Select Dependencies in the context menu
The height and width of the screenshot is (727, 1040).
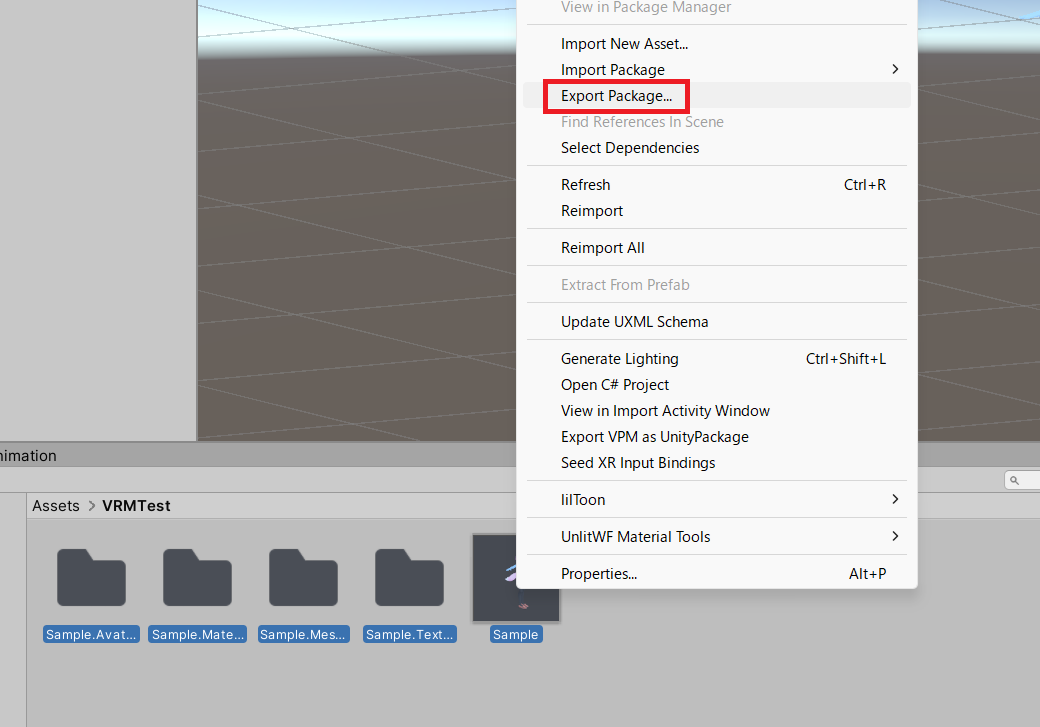pos(630,148)
